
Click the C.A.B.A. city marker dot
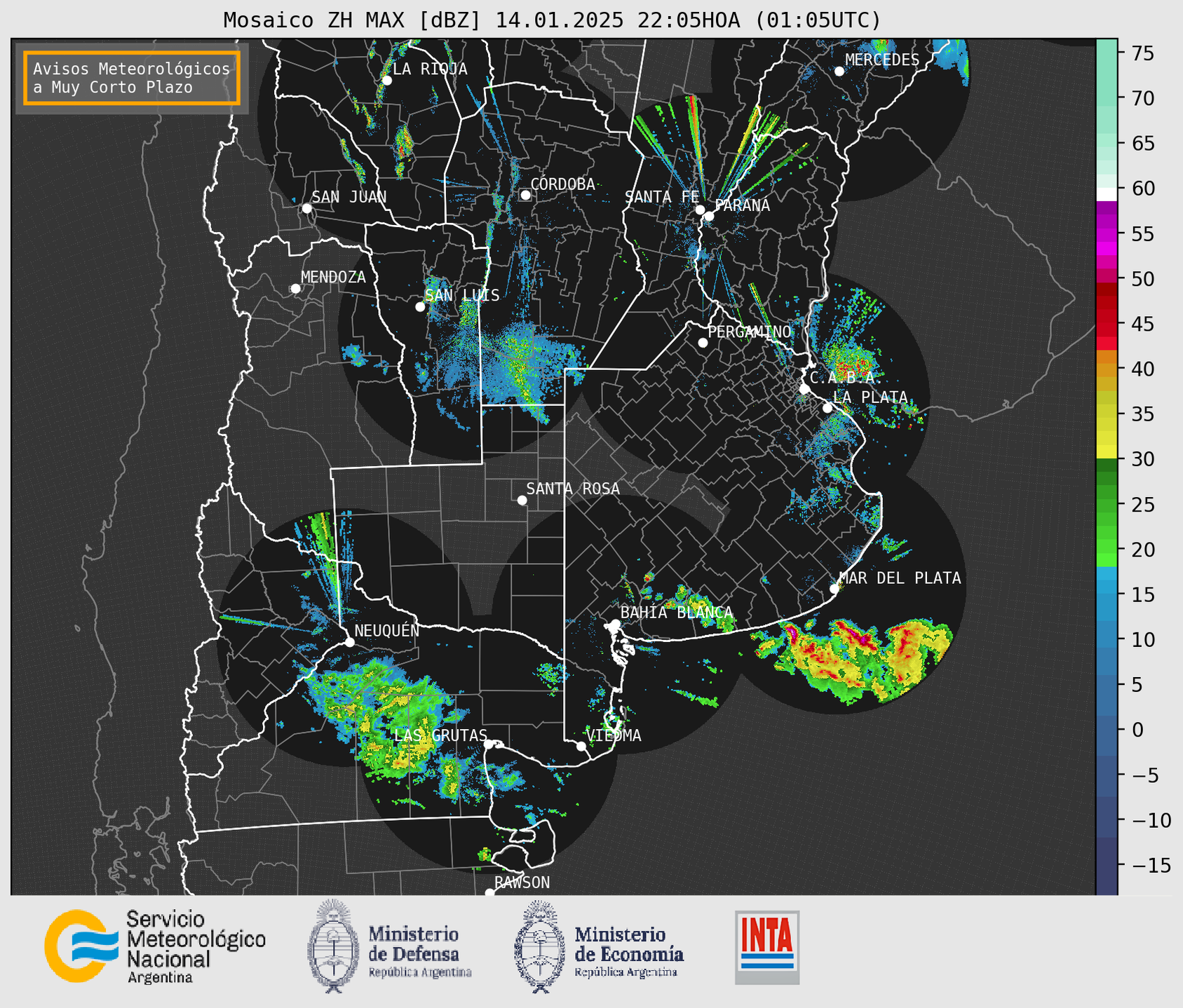[x=804, y=389]
